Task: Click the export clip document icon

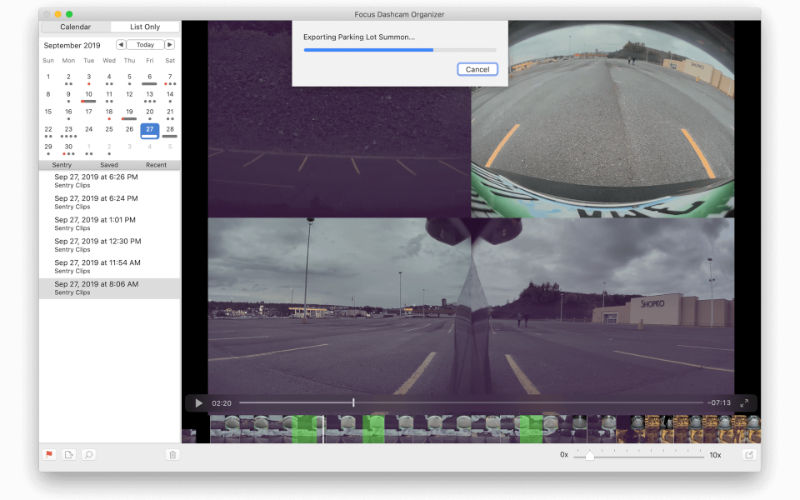Action: [69, 454]
